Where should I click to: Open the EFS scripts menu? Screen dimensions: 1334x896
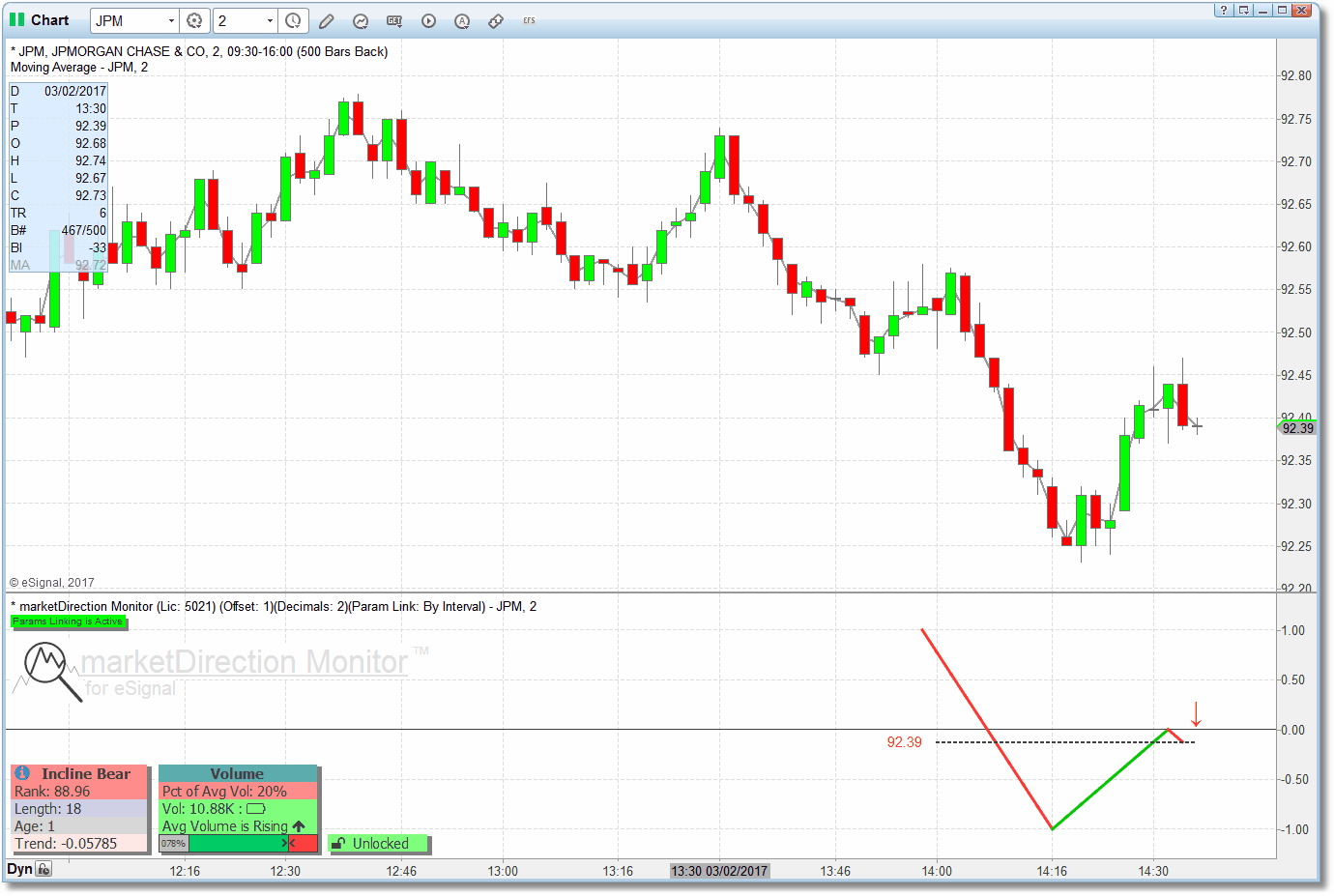point(529,20)
